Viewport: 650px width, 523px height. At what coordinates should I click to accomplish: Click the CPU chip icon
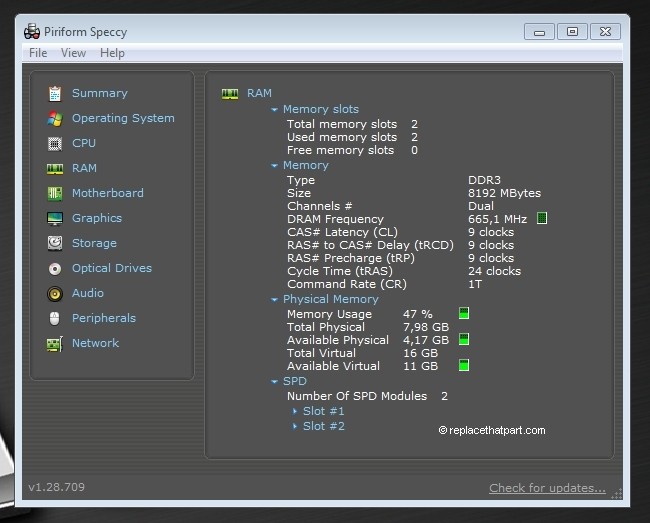[55, 143]
